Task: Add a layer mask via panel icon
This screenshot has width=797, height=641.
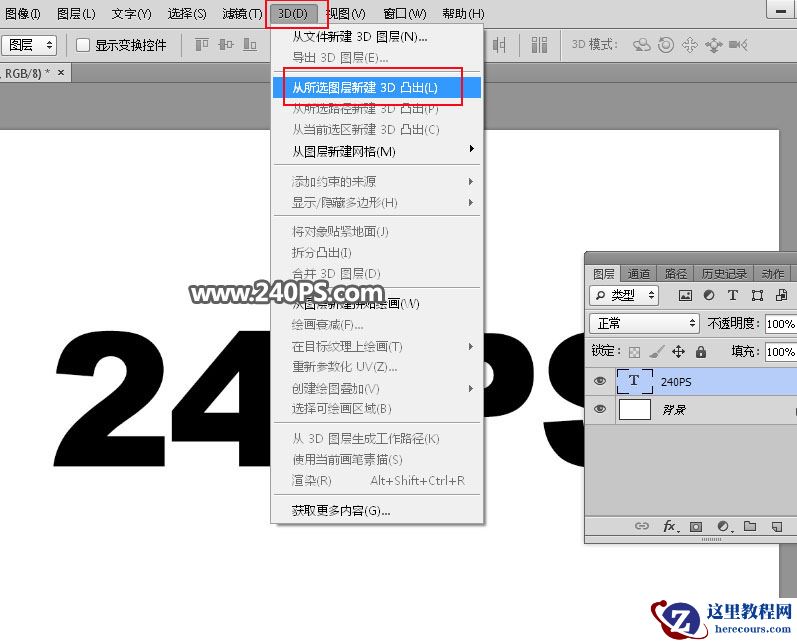Action: 696,527
